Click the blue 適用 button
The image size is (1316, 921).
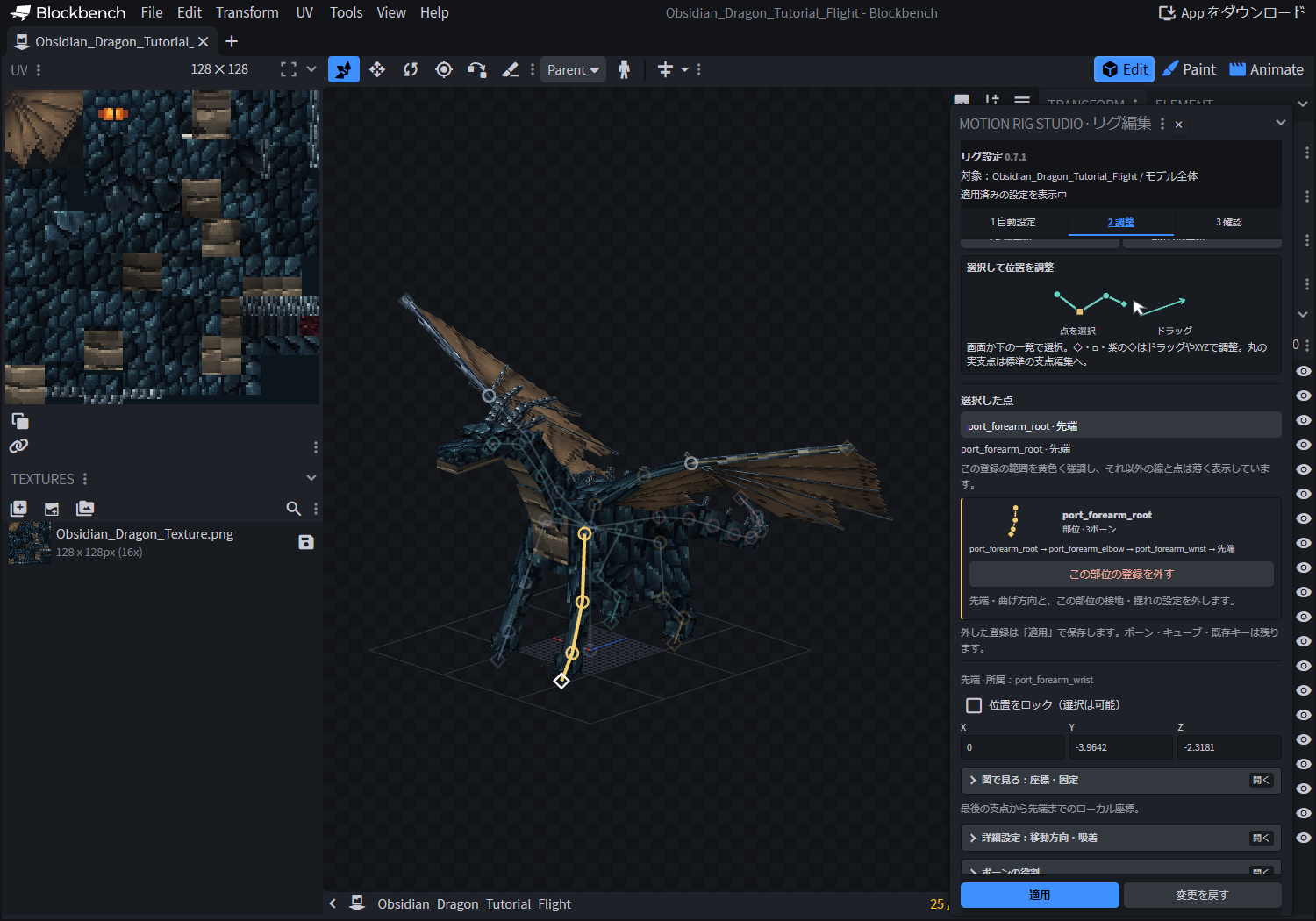point(1040,895)
